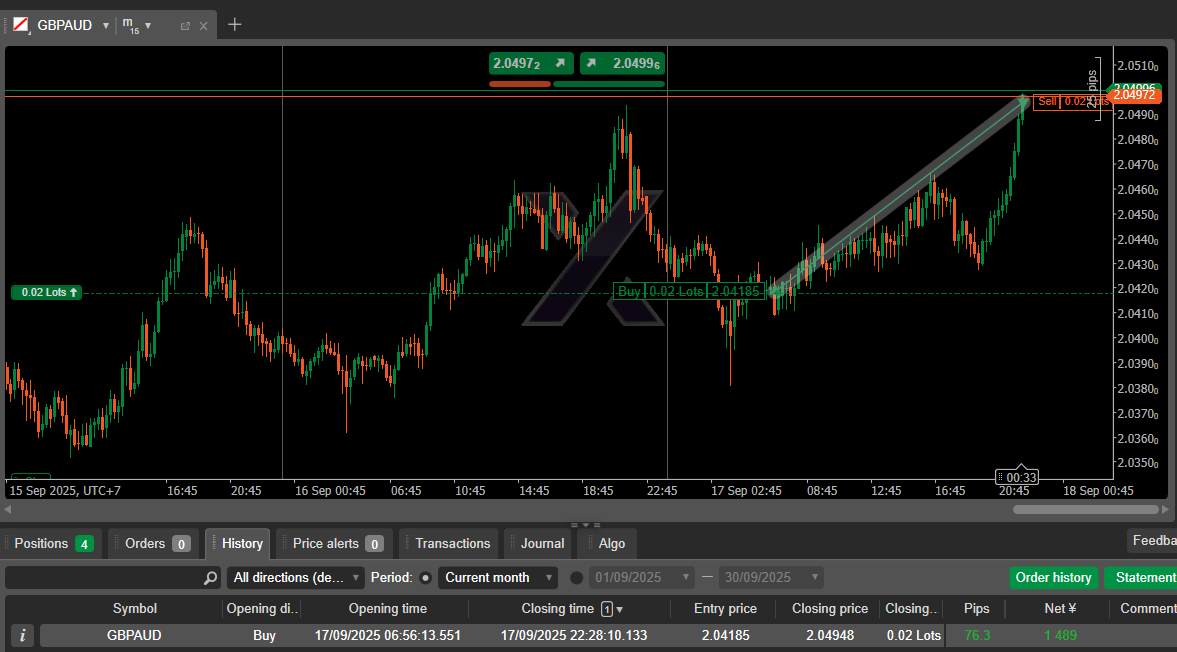Click the Statement button
1177x652 pixels.
[1145, 578]
